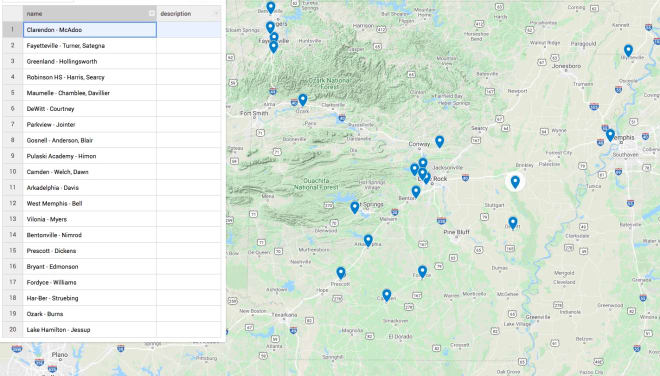
Task: Click the Arkadelphia map pin
Action: (x=368, y=240)
